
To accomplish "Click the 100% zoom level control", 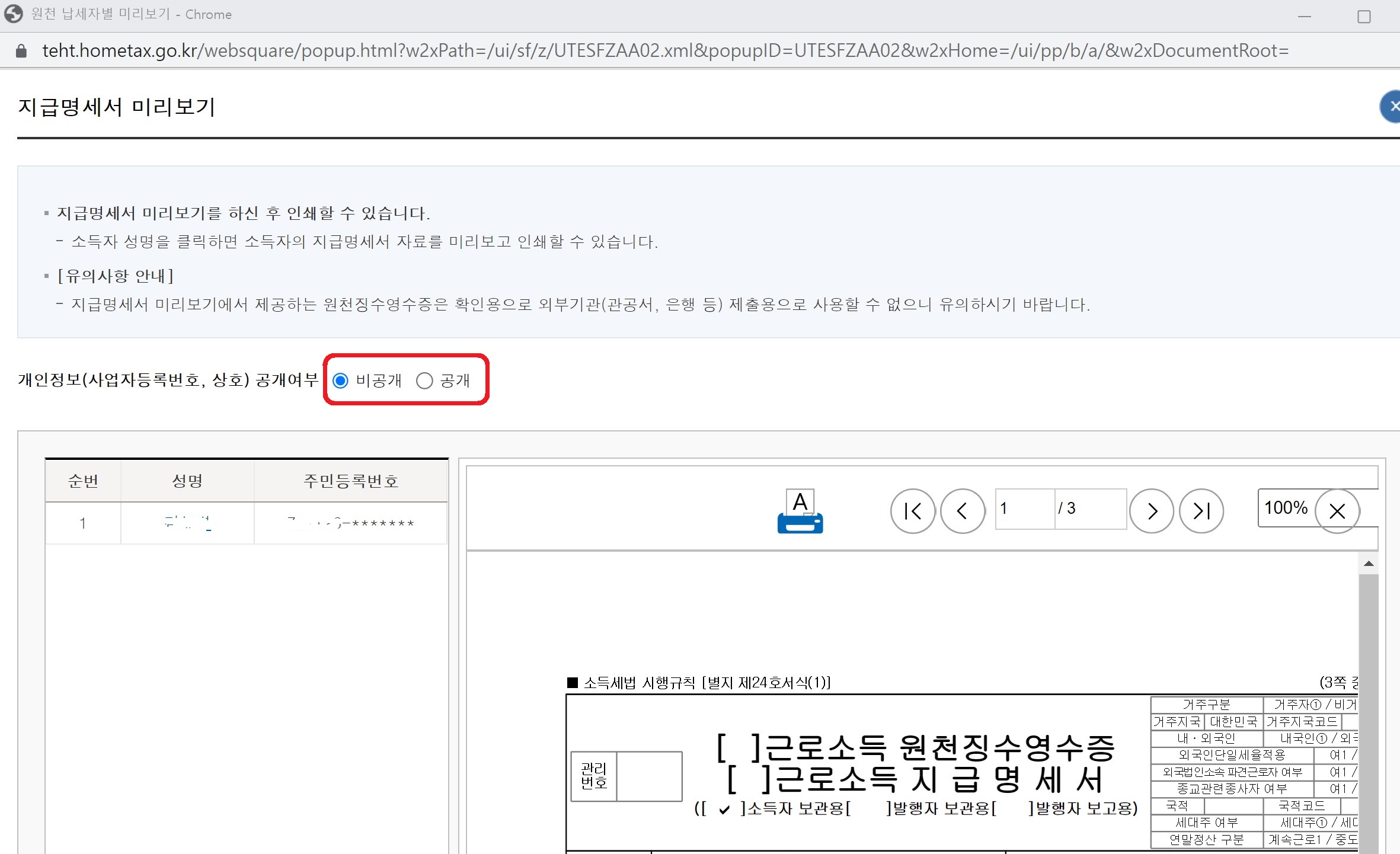I will tap(1285, 508).
